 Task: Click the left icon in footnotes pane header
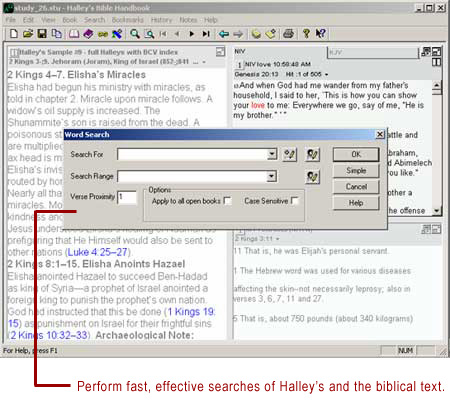click(x=426, y=229)
